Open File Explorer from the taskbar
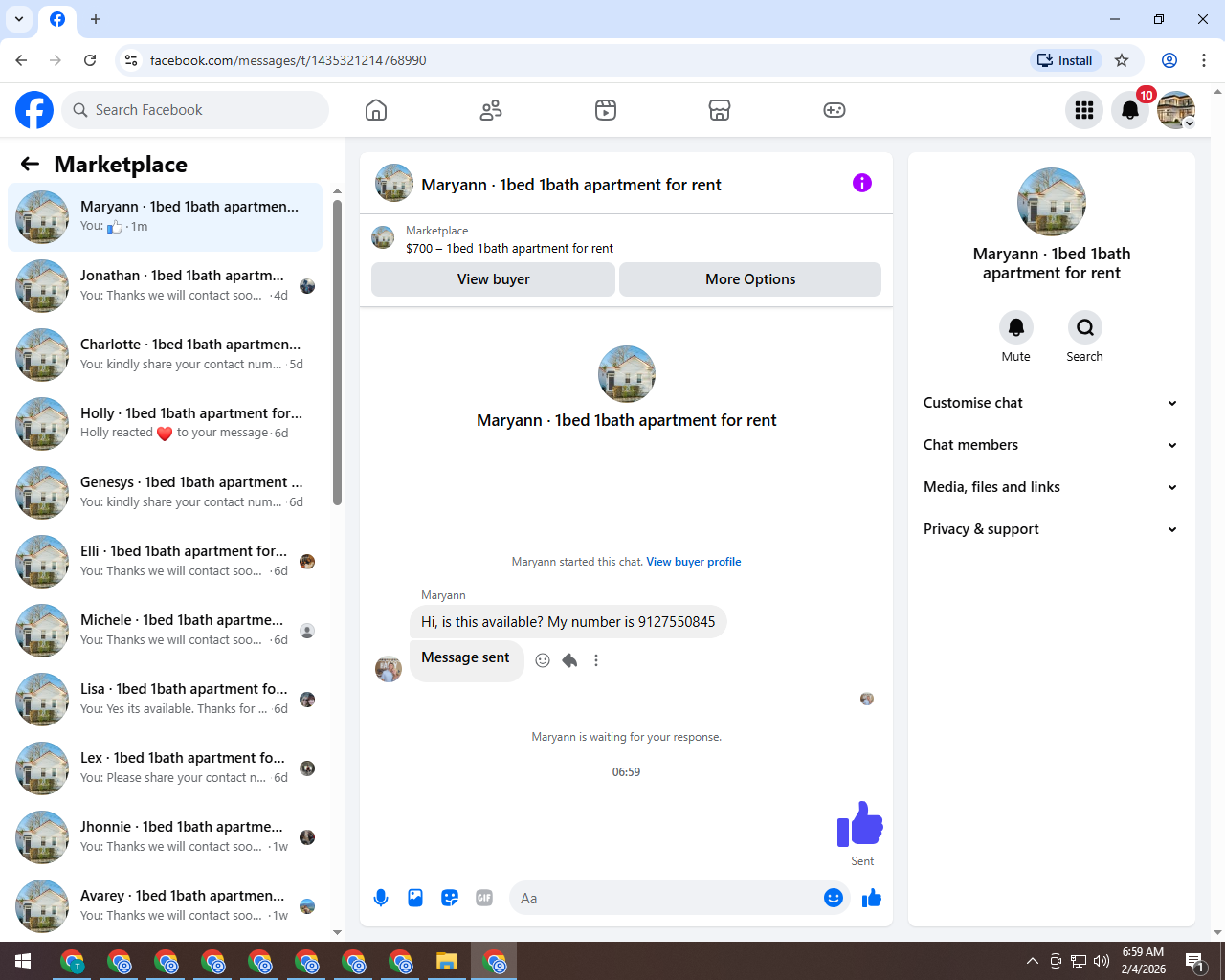 [447, 961]
